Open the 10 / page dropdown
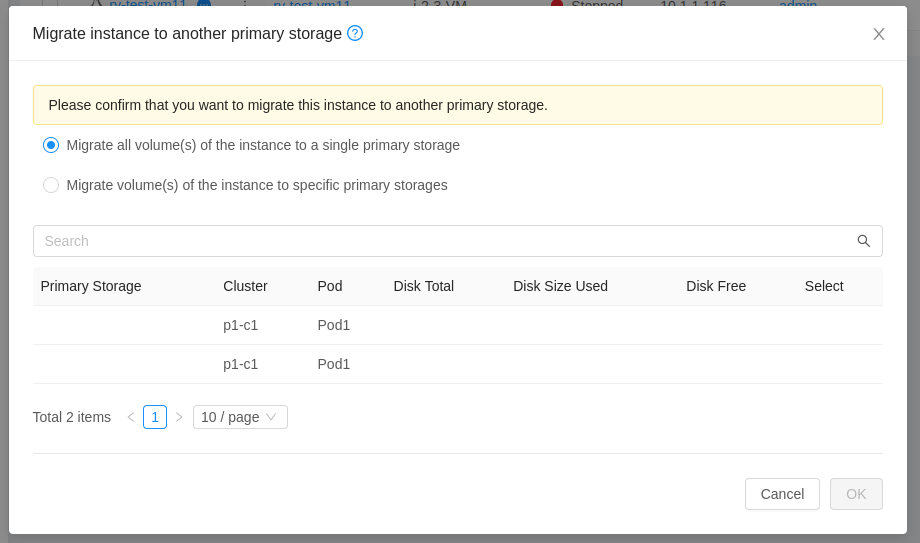This screenshot has height=543, width=920. point(240,417)
